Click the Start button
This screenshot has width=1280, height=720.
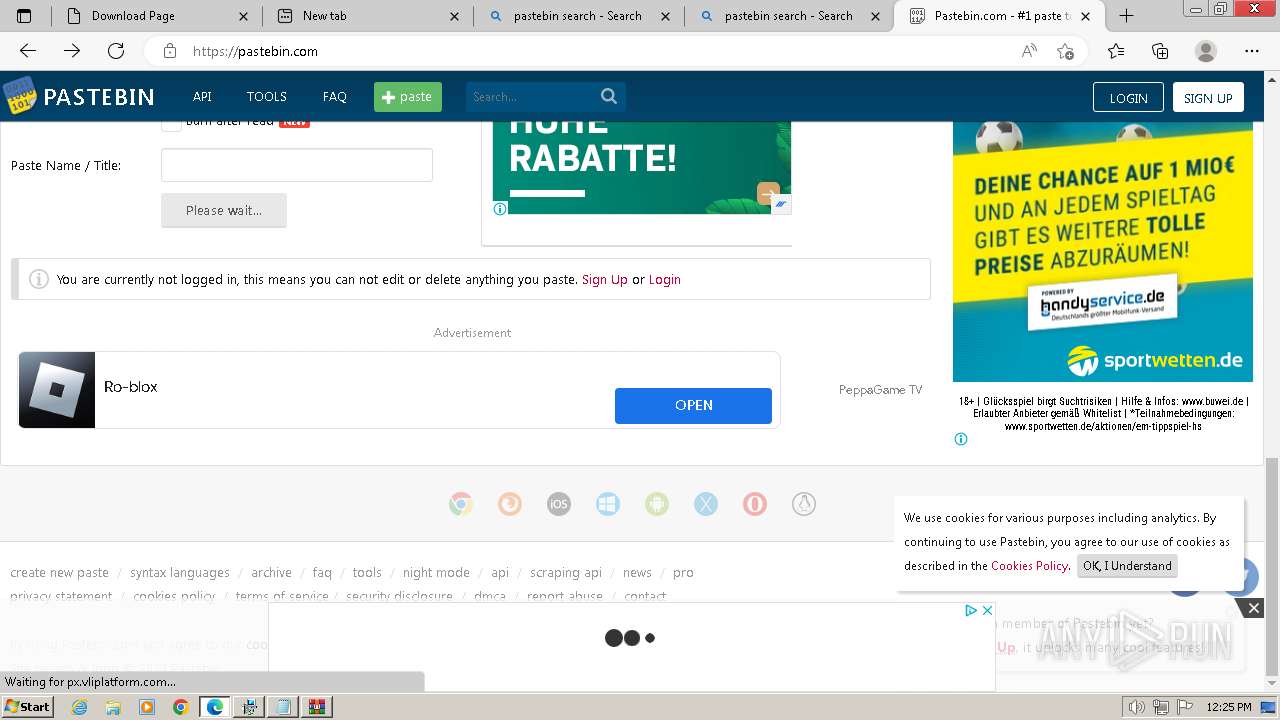coord(28,707)
